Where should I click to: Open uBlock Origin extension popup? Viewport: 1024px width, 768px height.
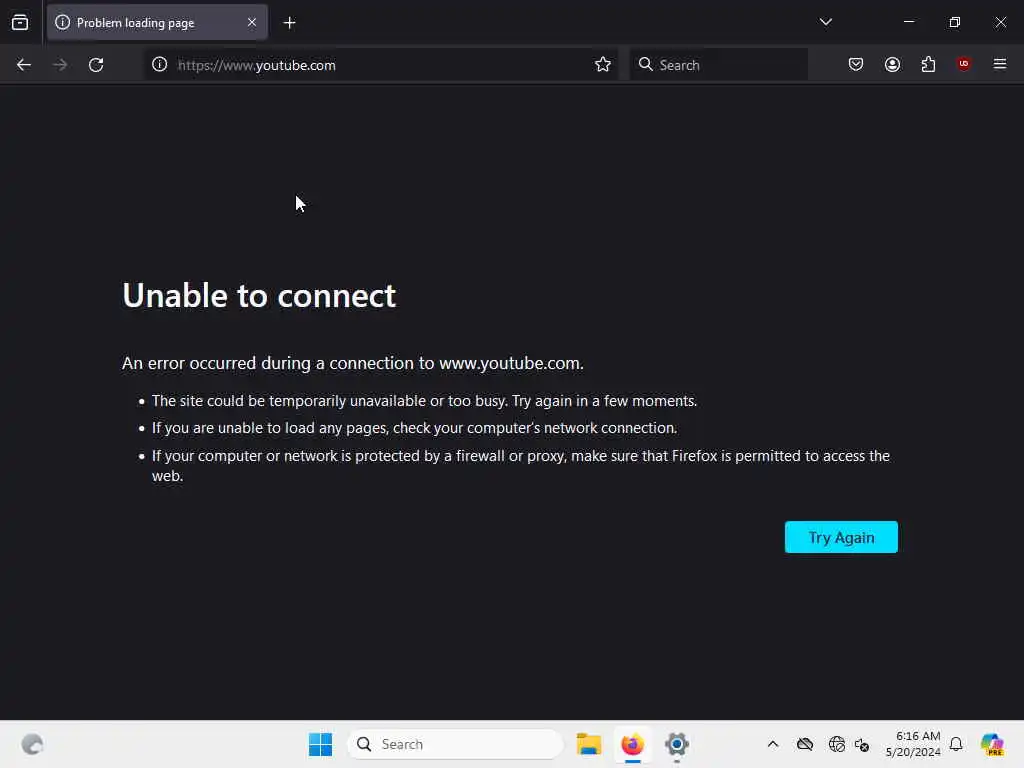[963, 64]
